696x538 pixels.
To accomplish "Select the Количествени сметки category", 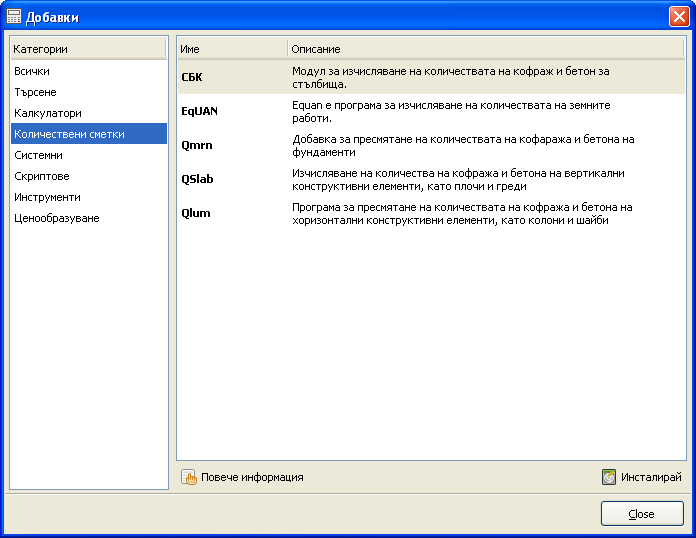I will pyautogui.click(x=69, y=134).
